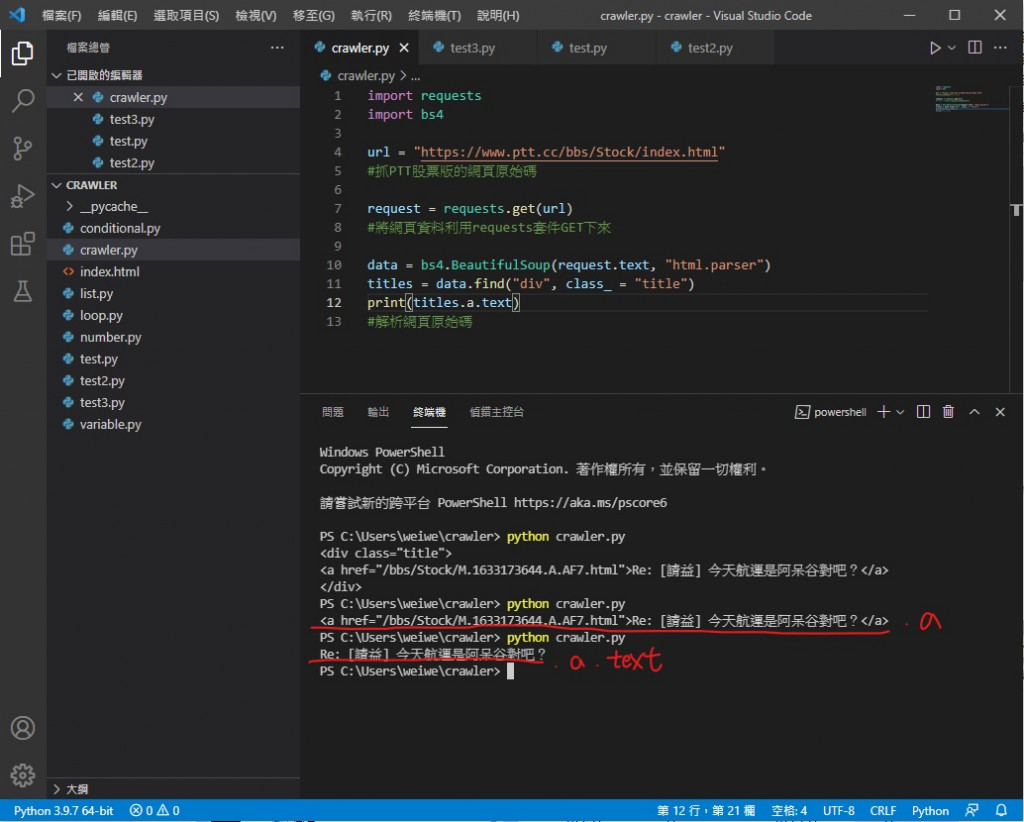Switch to the Output panel tab 輸出
This screenshot has height=822, width=1024.
378,412
